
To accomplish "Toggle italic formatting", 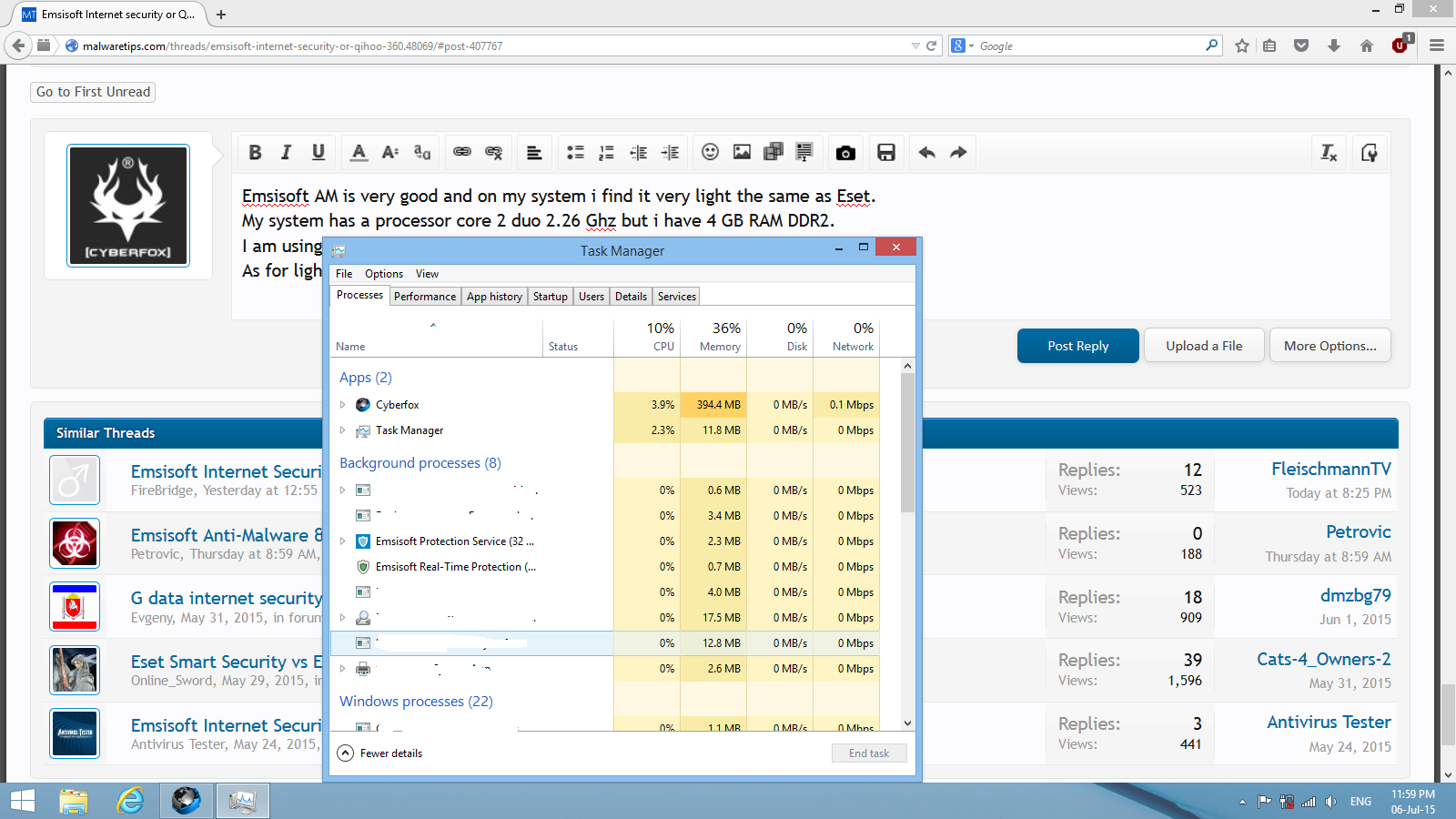I will (286, 153).
